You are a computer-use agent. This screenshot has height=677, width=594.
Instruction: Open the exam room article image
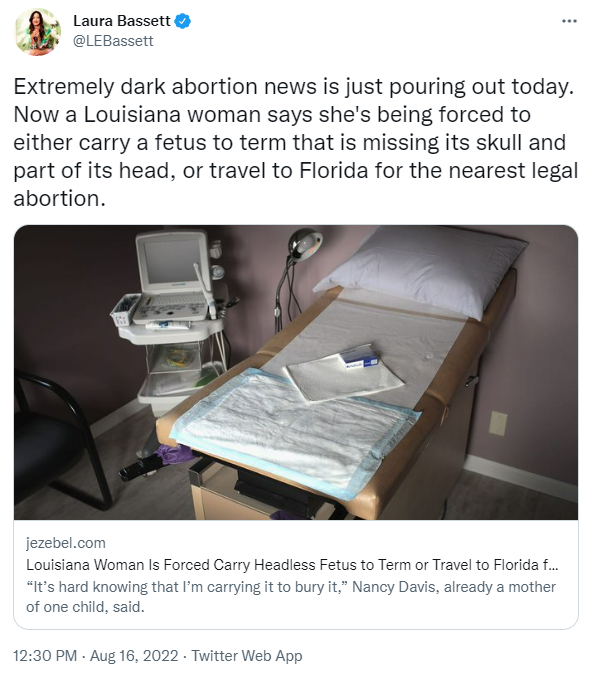pyautogui.click(x=296, y=372)
